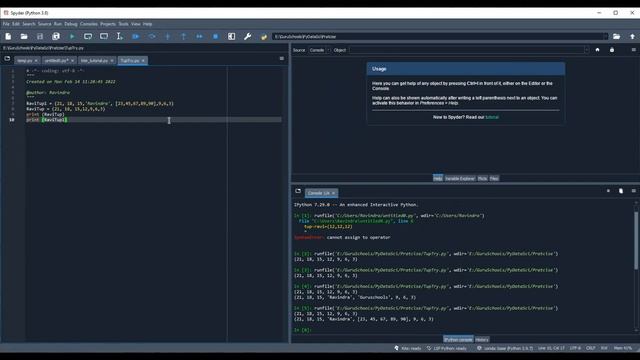This screenshot has height=360, width=640.
Task: Open the Tools menu
Action: pyautogui.click(x=123, y=24)
